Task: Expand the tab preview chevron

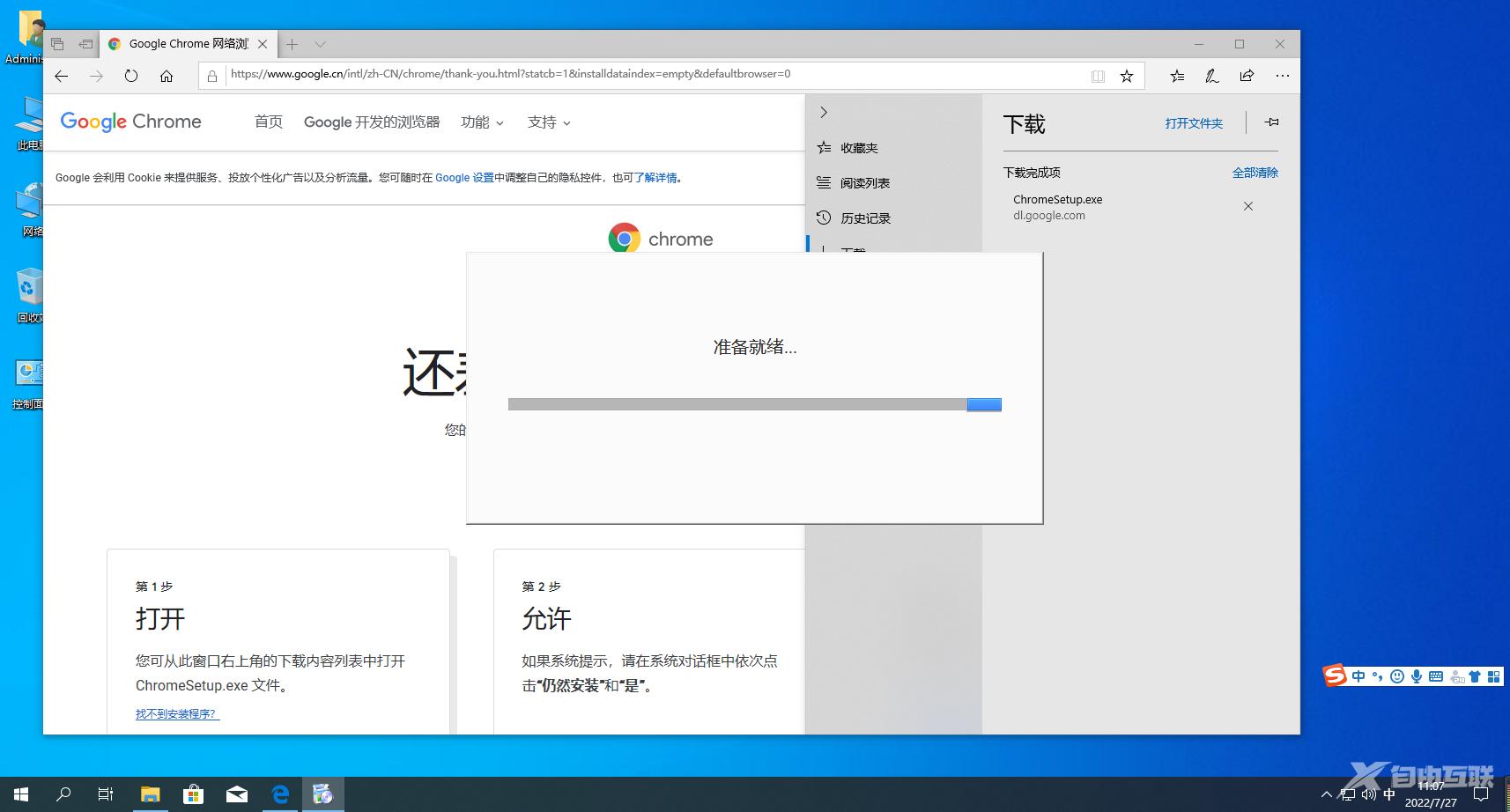Action: 320,44
